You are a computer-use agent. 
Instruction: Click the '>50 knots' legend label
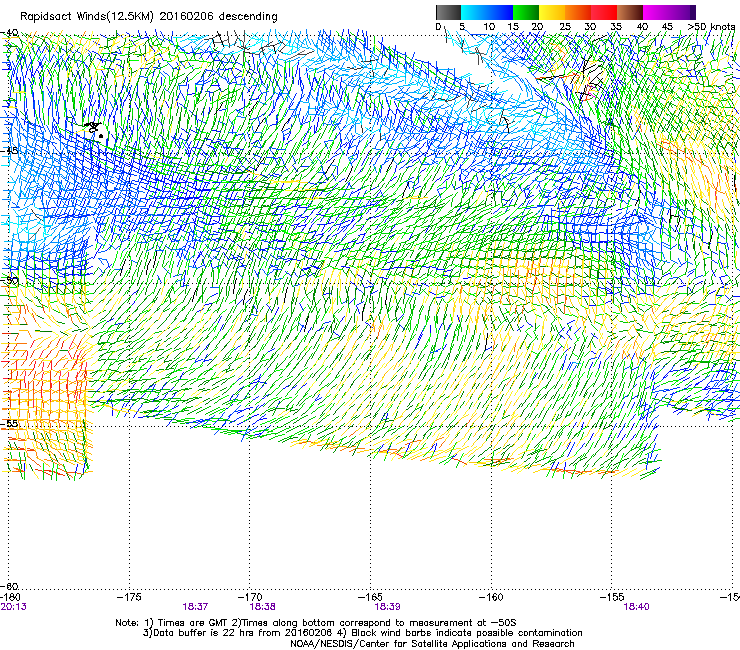pyautogui.click(x=711, y=27)
